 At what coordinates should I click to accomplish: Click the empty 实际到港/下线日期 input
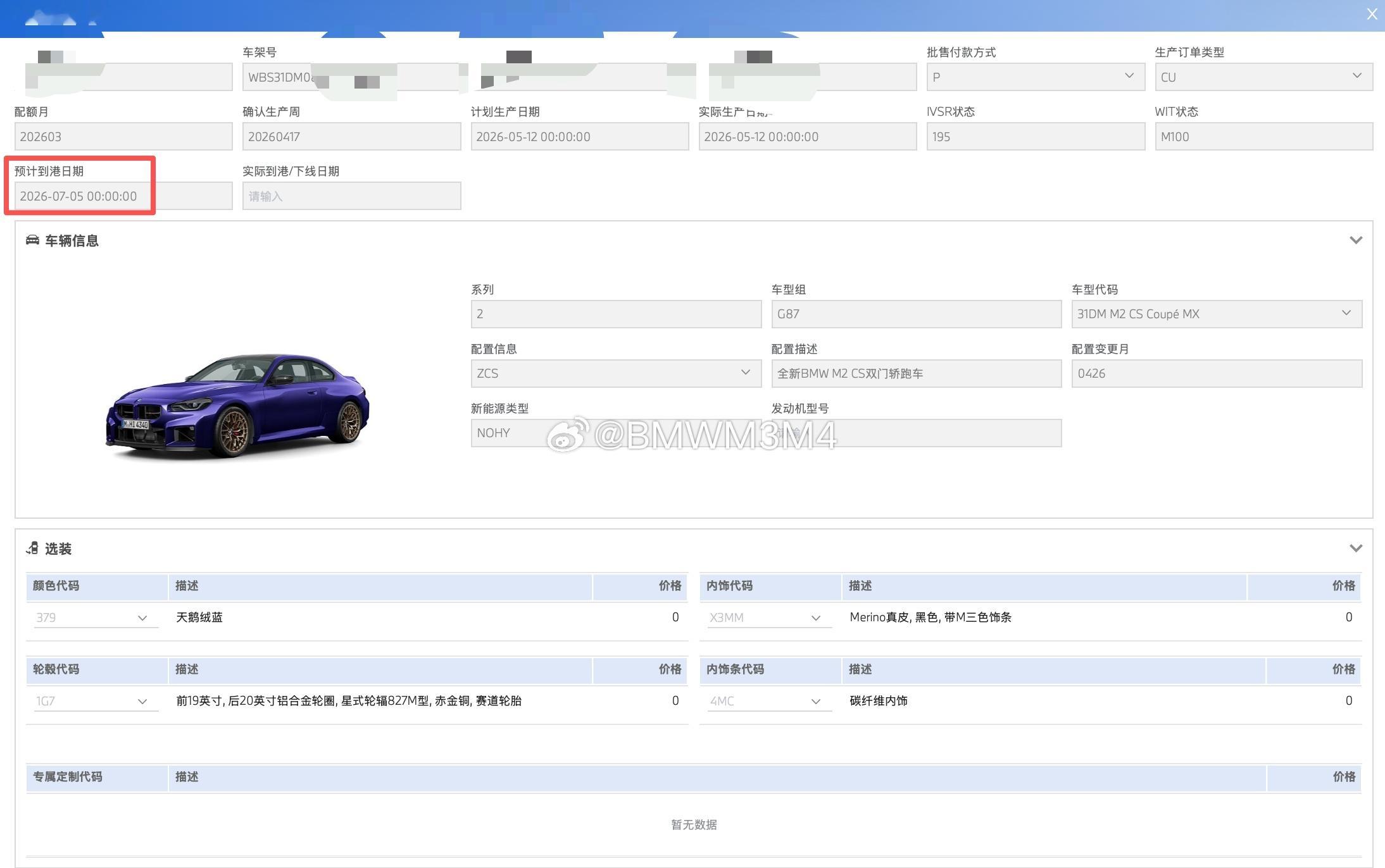(x=351, y=195)
